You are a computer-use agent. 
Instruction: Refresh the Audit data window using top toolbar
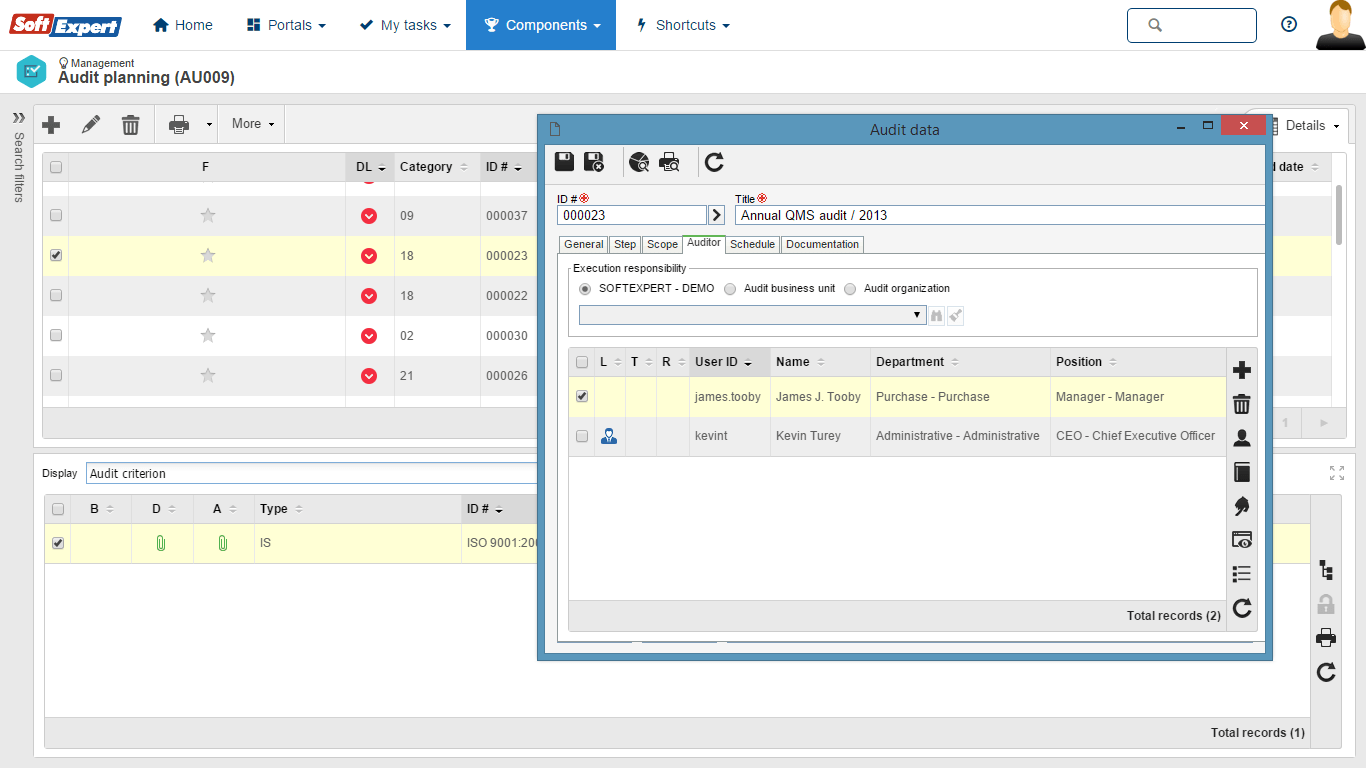714,162
